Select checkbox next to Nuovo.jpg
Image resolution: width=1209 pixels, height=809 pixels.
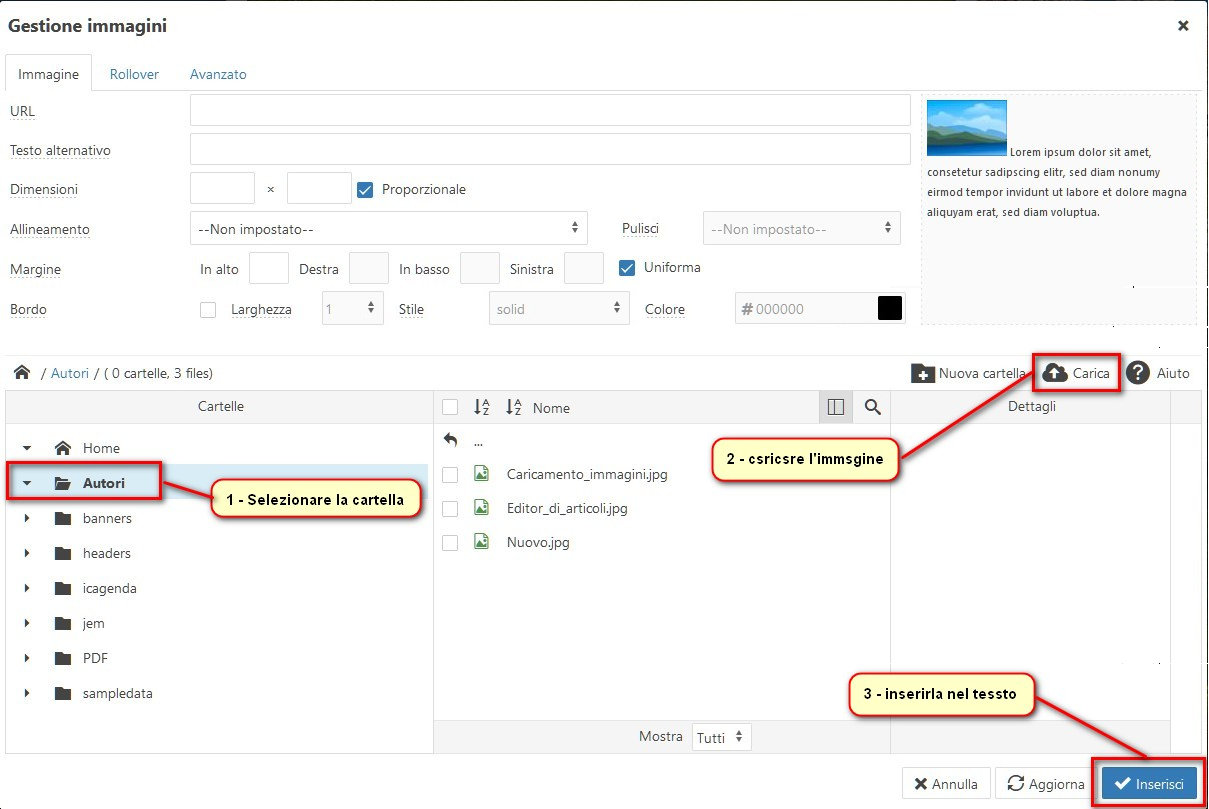[450, 543]
